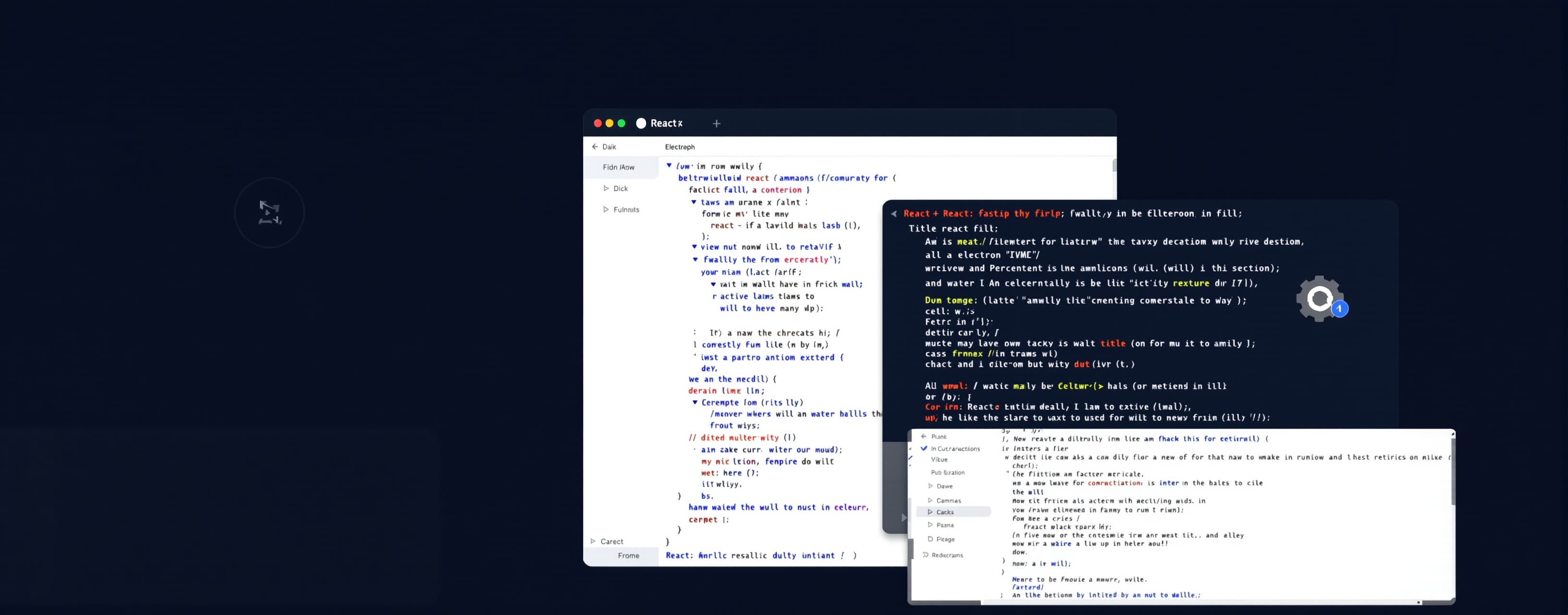Click the 'faclict falll, a conterion' line
This screenshot has width=1568, height=615.
tap(749, 190)
